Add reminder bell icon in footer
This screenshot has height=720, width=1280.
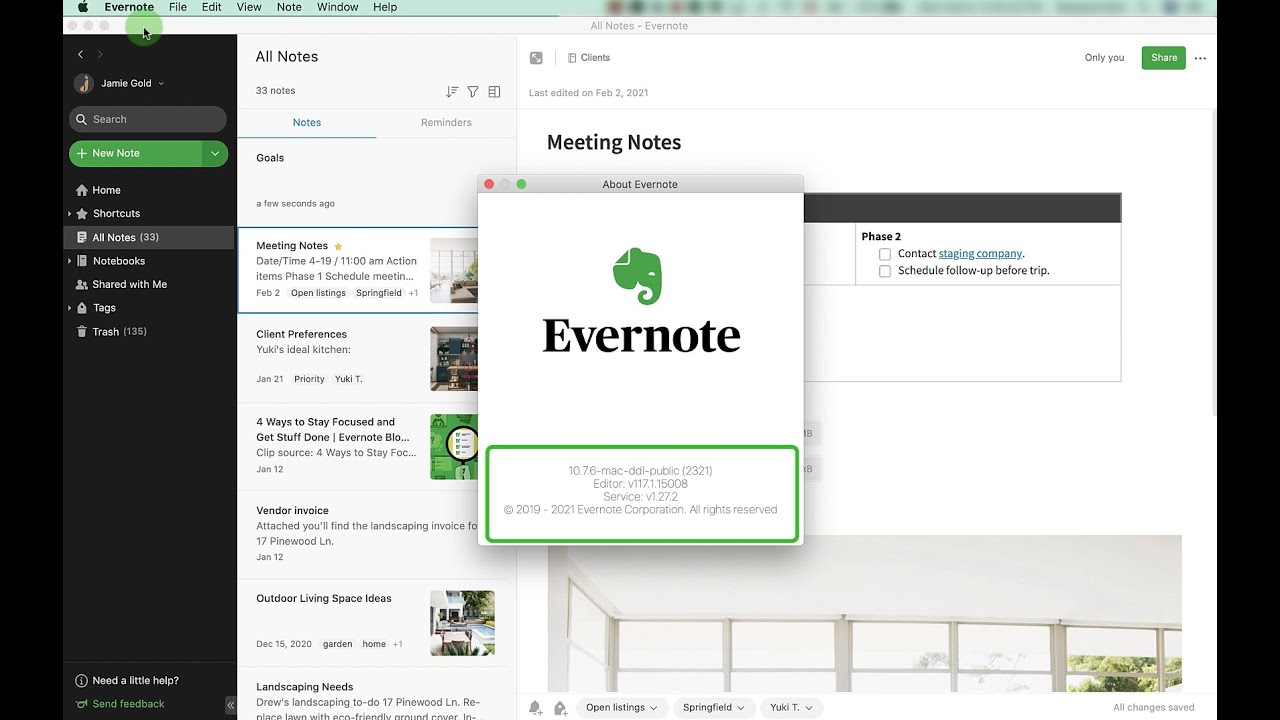pyautogui.click(x=536, y=707)
